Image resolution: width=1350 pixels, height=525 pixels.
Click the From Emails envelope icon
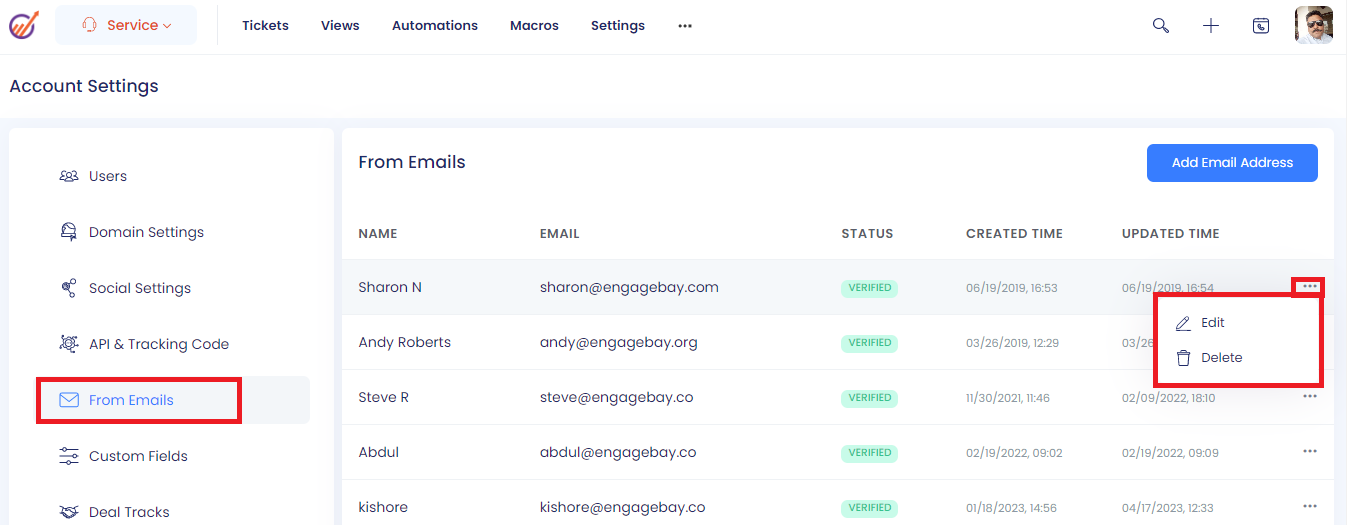click(69, 400)
